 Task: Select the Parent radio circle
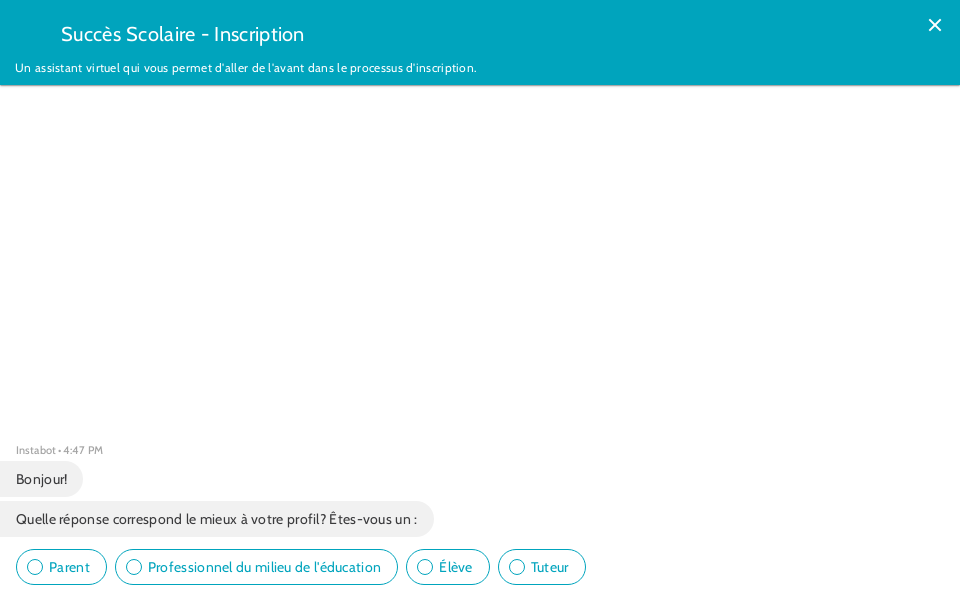point(35,567)
